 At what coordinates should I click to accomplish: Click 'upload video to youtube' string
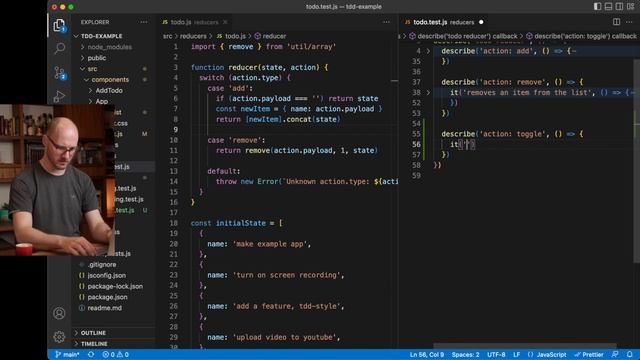tap(286, 337)
